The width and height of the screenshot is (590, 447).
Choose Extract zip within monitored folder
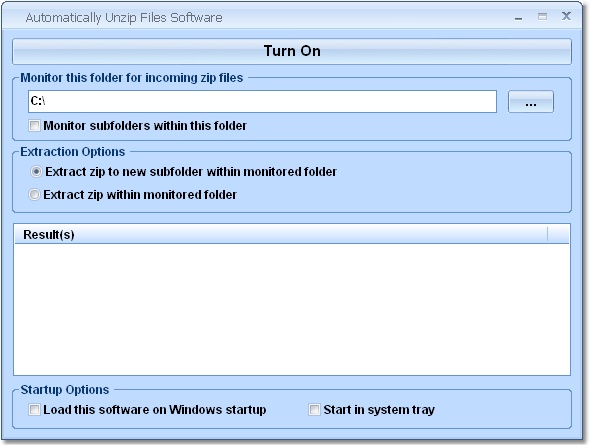pos(34,195)
